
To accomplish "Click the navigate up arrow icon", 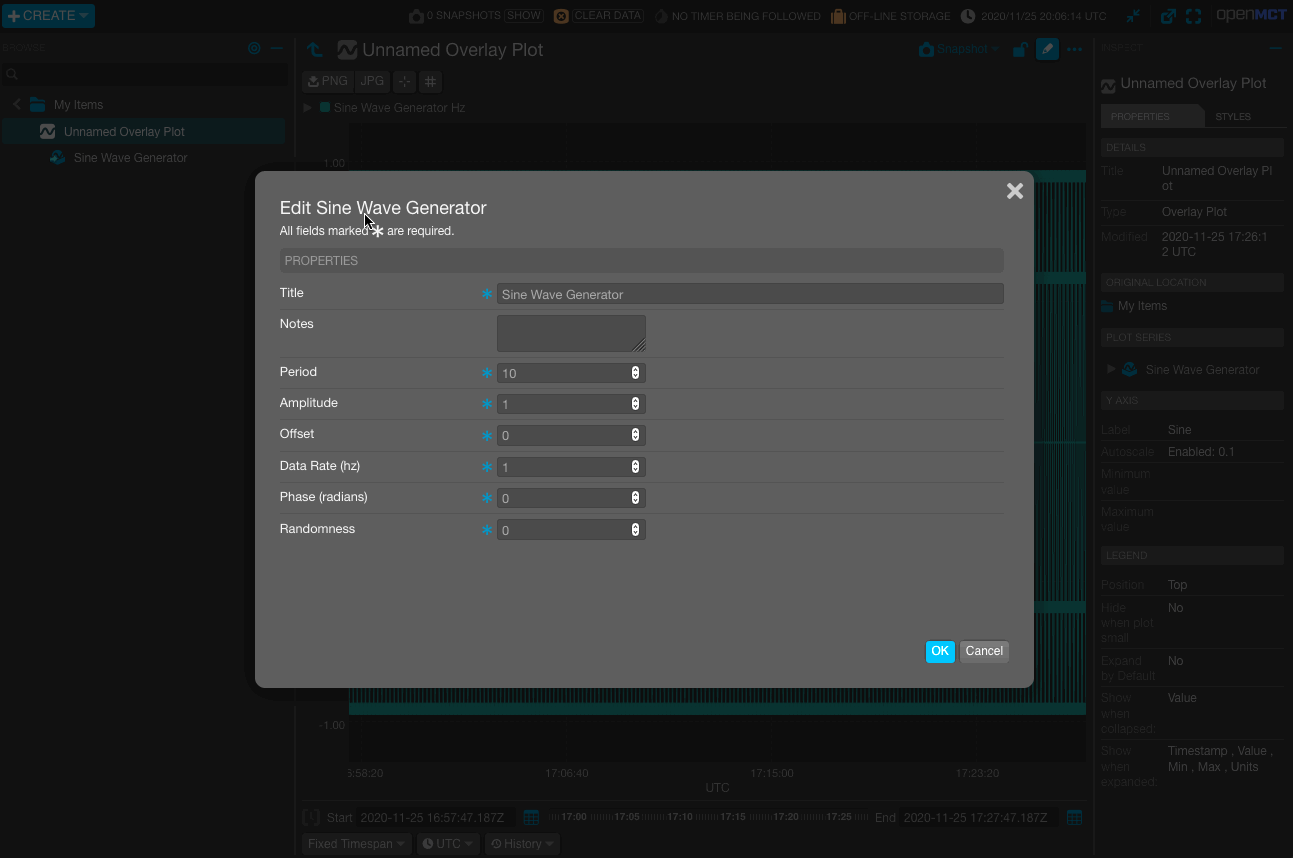I will tap(315, 49).
